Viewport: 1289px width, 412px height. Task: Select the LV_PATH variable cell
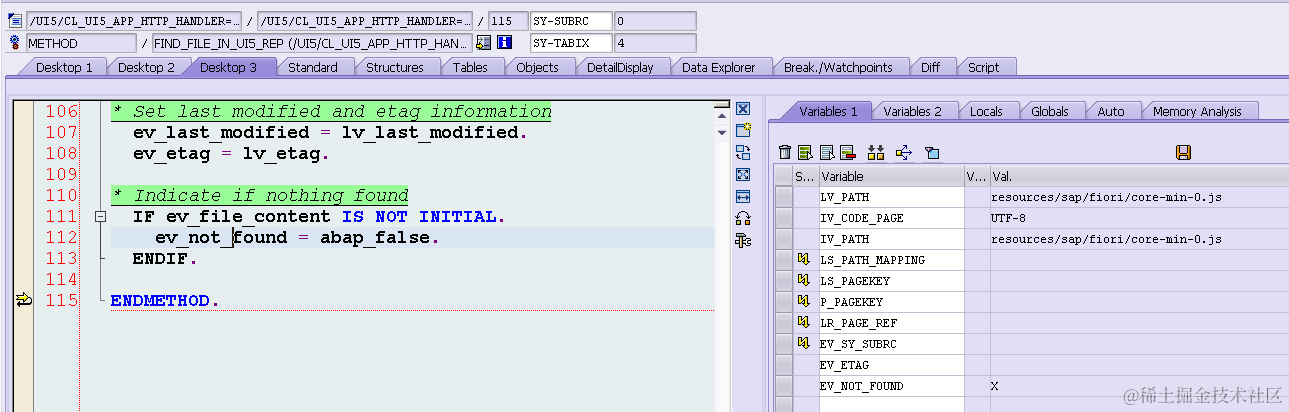(x=891, y=197)
